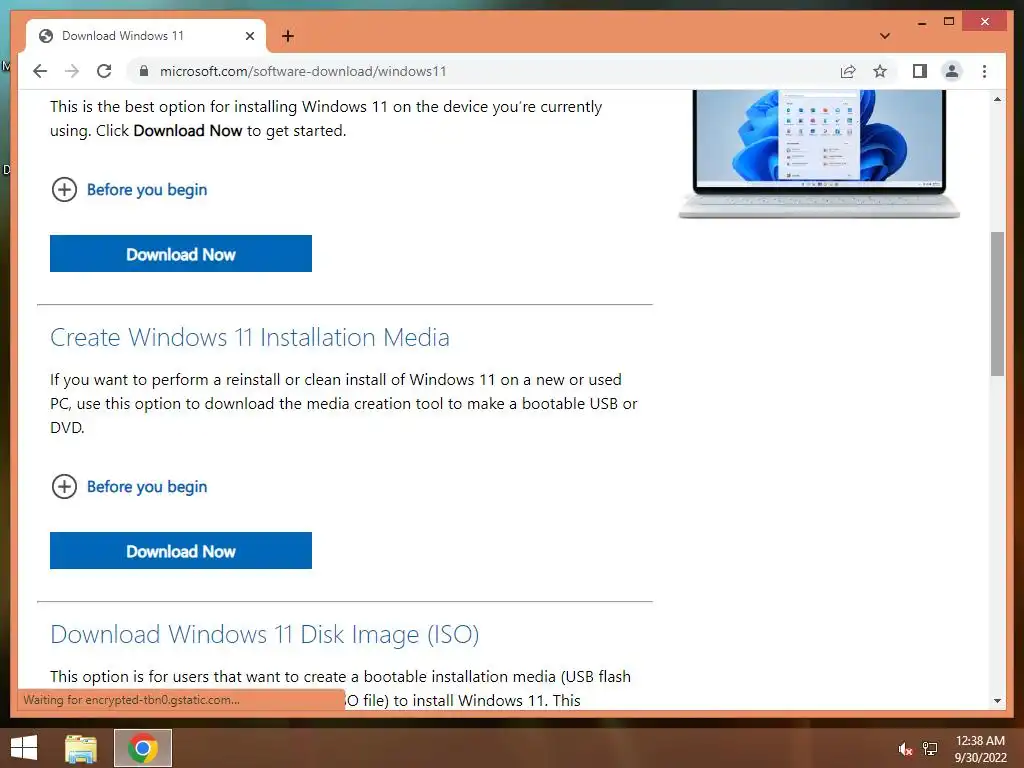Open the tab search dropdown arrow
Image resolution: width=1024 pixels, height=768 pixels.
[885, 36]
